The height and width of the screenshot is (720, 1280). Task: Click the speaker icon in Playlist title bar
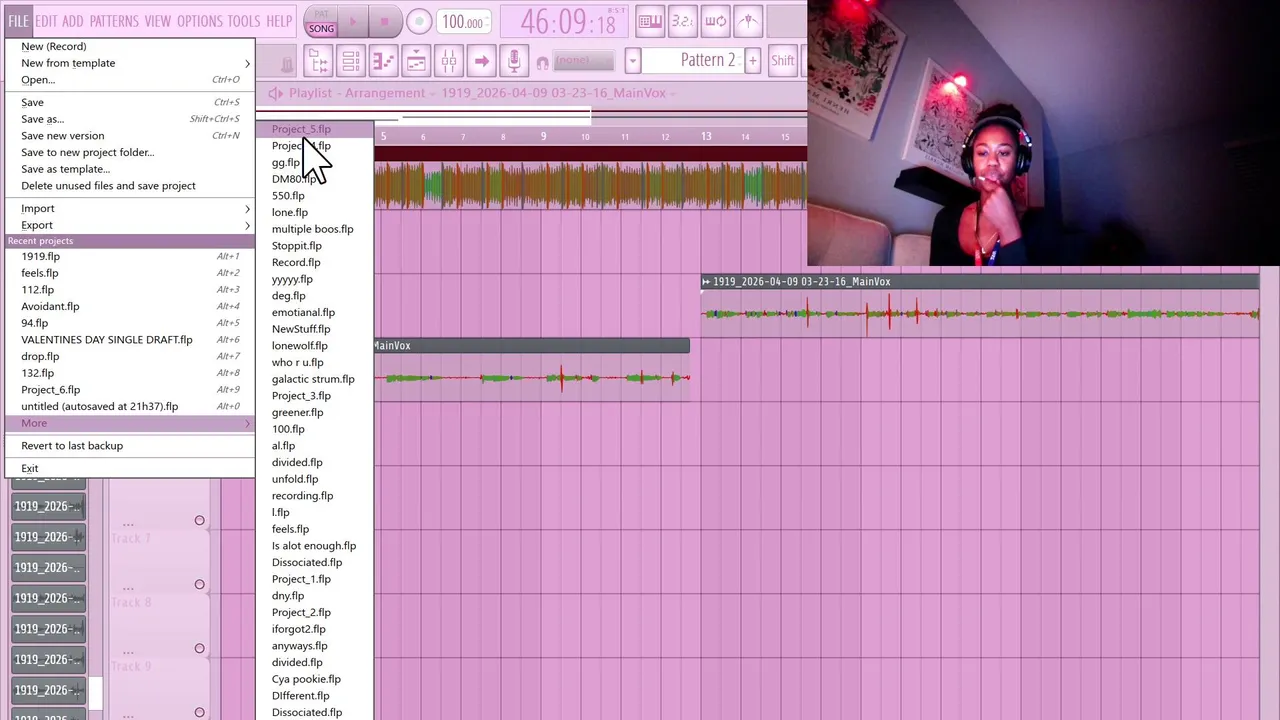tap(275, 93)
